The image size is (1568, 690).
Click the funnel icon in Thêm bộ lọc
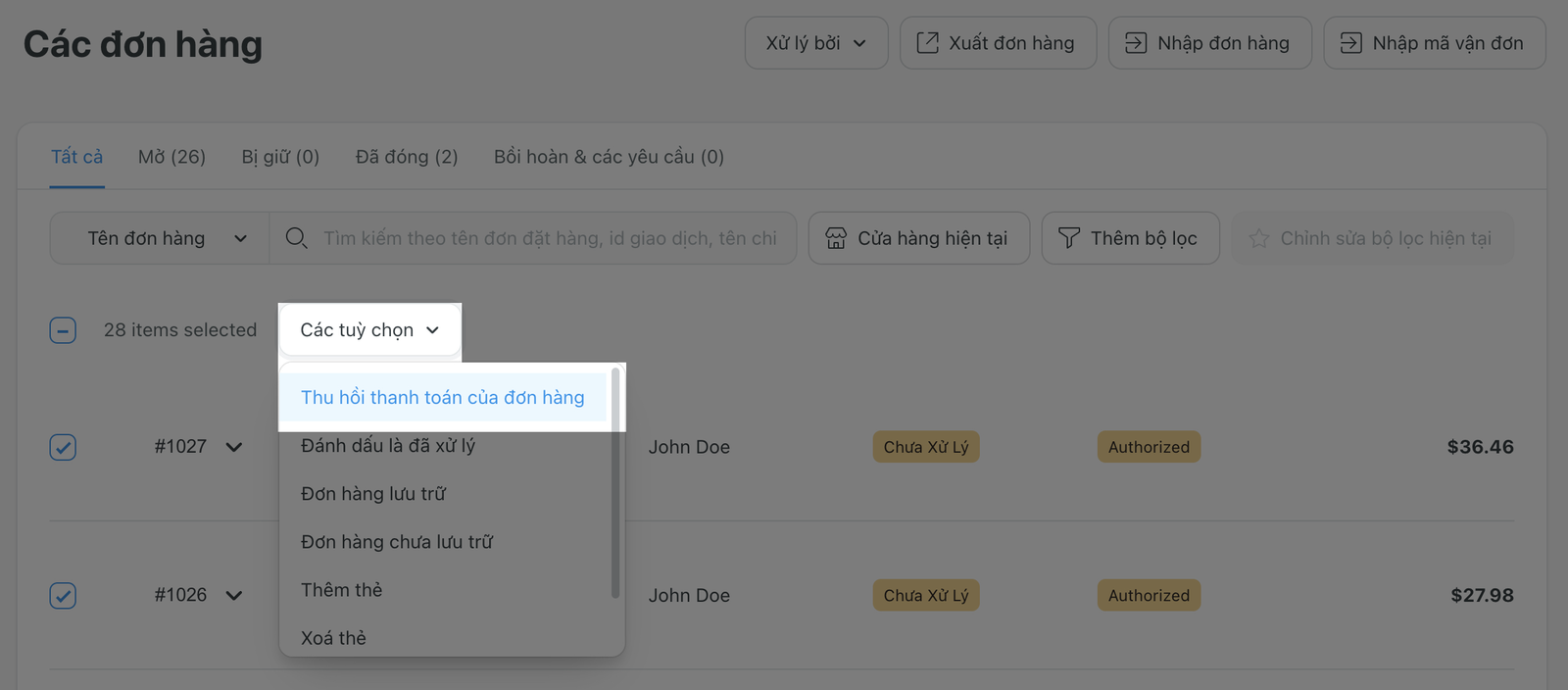click(1069, 238)
